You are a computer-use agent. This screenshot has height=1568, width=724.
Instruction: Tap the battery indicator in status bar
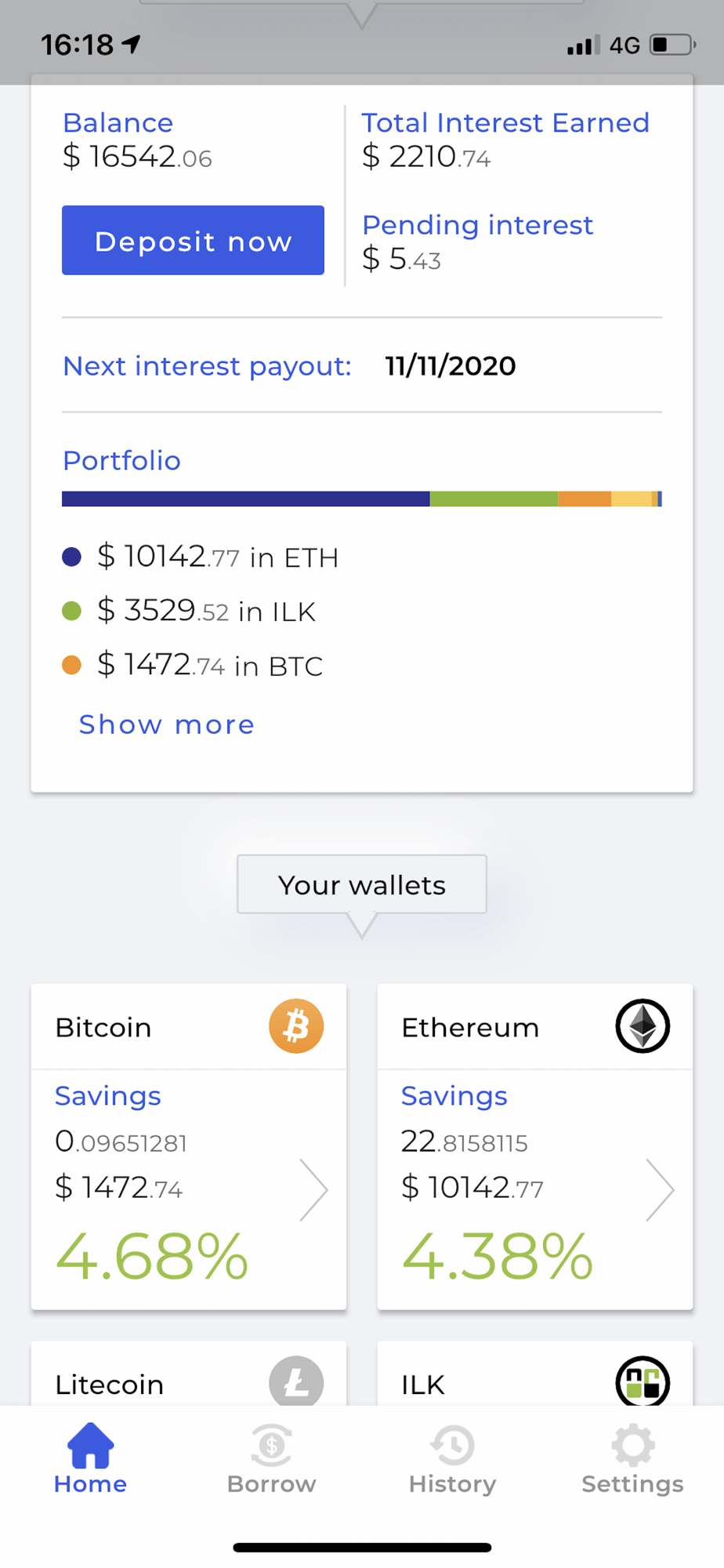click(x=672, y=45)
